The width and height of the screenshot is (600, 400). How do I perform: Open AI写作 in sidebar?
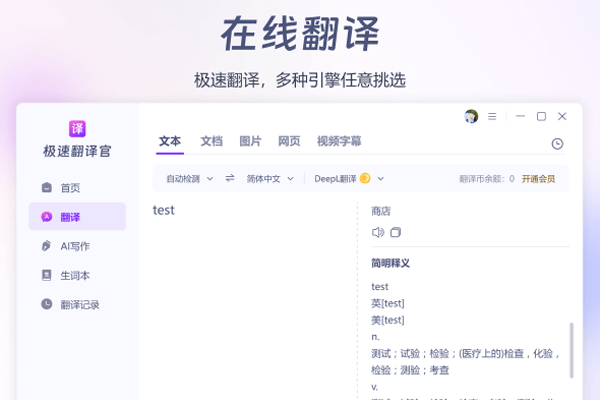pos(77,246)
